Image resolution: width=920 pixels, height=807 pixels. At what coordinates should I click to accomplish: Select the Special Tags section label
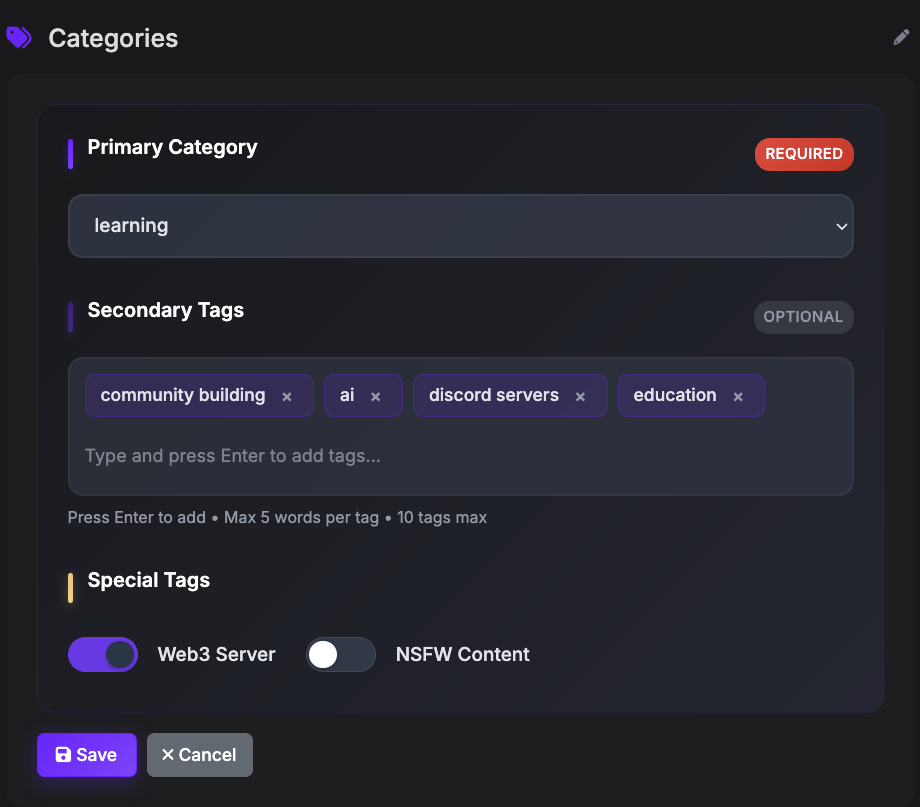148,580
